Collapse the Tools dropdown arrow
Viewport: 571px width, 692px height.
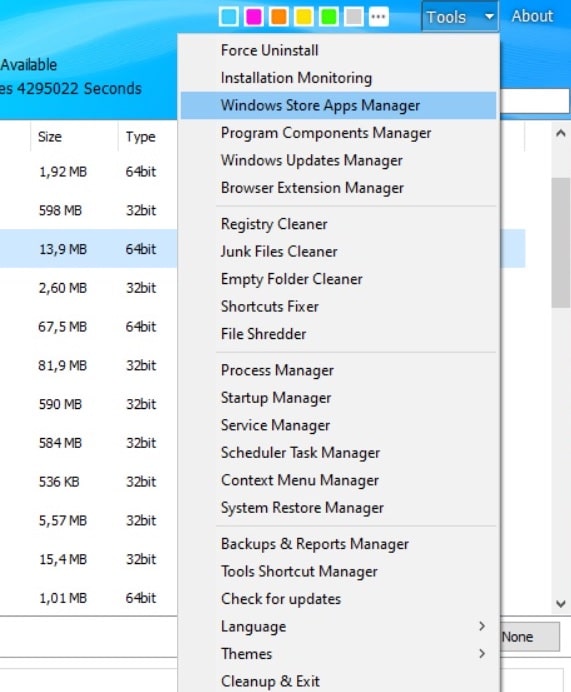489,17
